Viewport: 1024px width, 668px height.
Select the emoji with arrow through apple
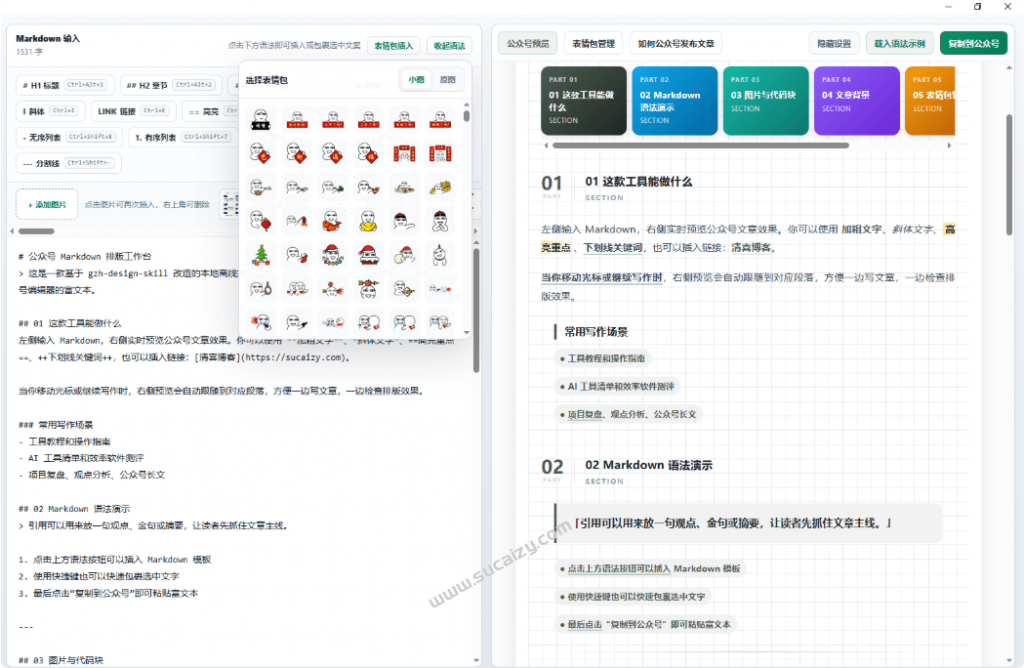coord(368,288)
